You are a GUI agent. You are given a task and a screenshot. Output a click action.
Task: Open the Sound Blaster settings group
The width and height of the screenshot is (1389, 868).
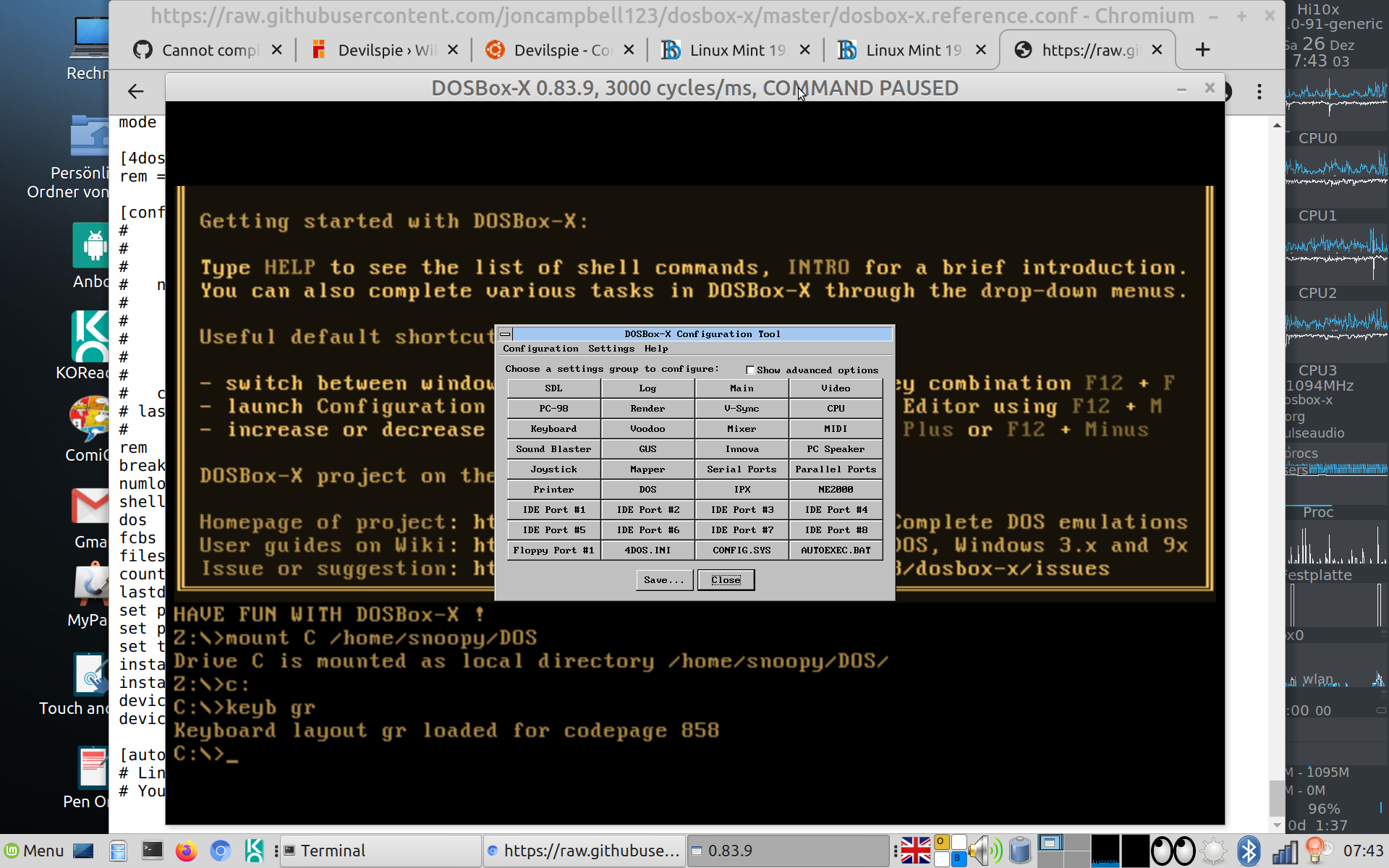click(x=553, y=449)
